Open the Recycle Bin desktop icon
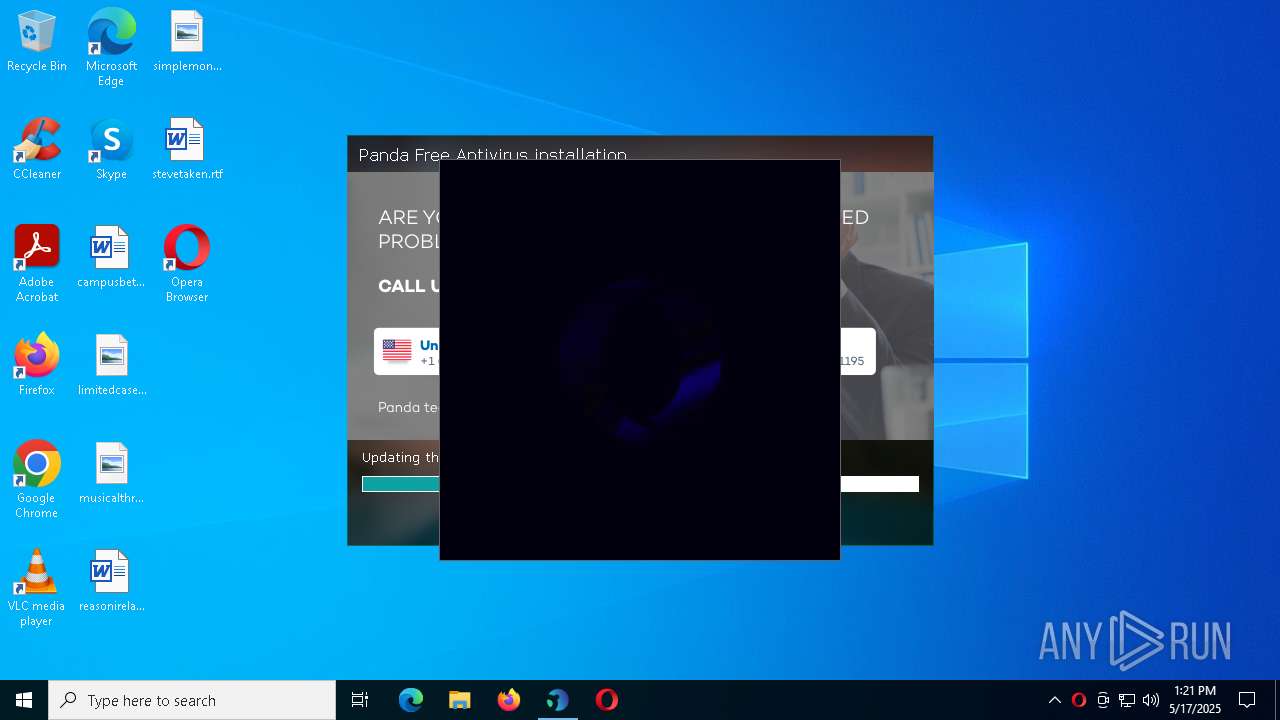1280x720 pixels. tap(37, 42)
